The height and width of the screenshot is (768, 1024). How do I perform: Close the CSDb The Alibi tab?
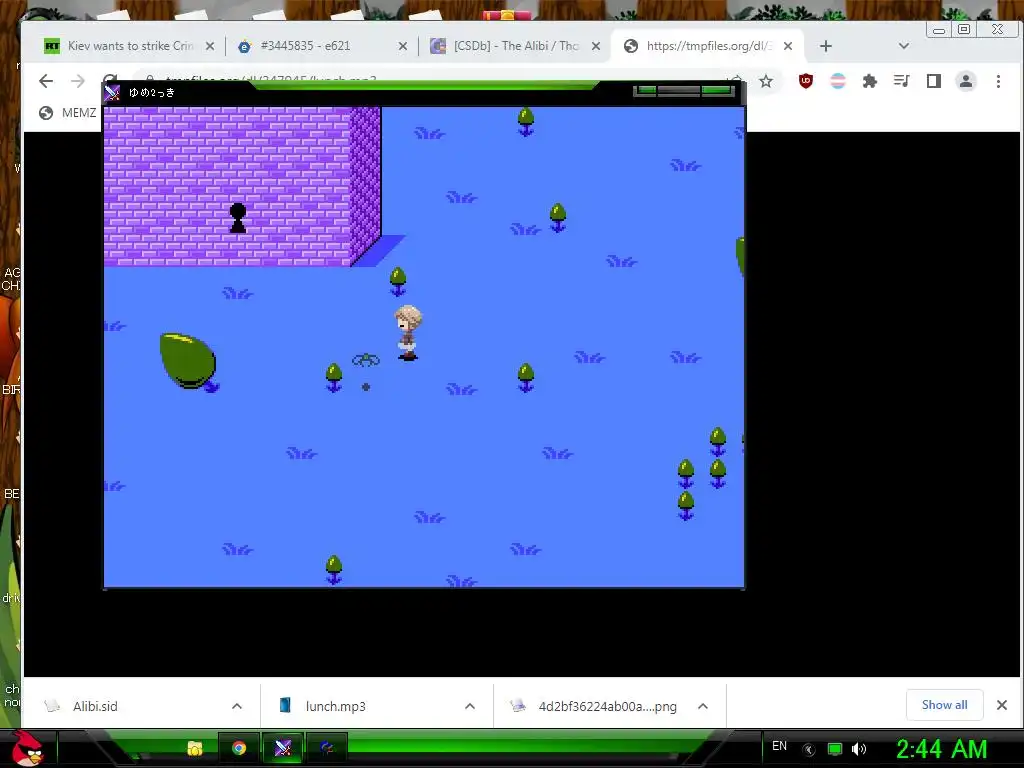point(596,46)
